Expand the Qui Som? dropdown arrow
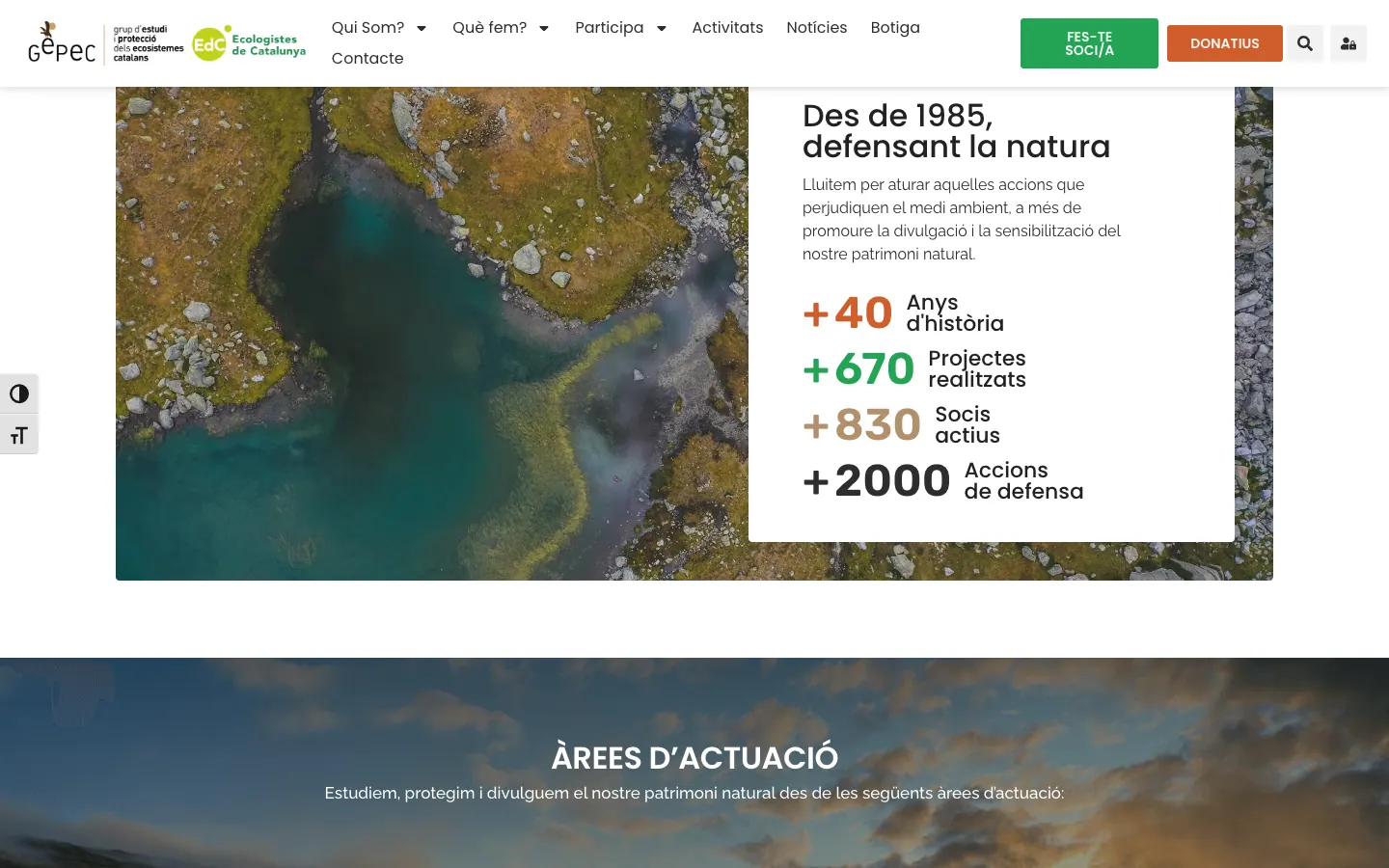The image size is (1389, 868). (x=422, y=28)
